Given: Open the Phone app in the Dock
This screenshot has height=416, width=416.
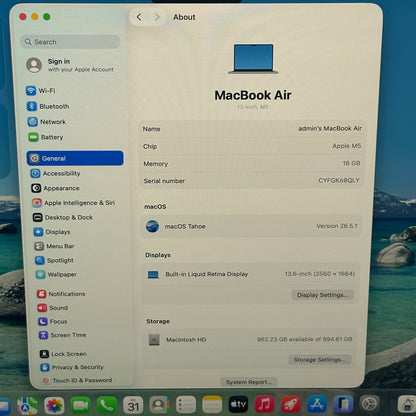Looking at the screenshot, I should click(x=107, y=405).
